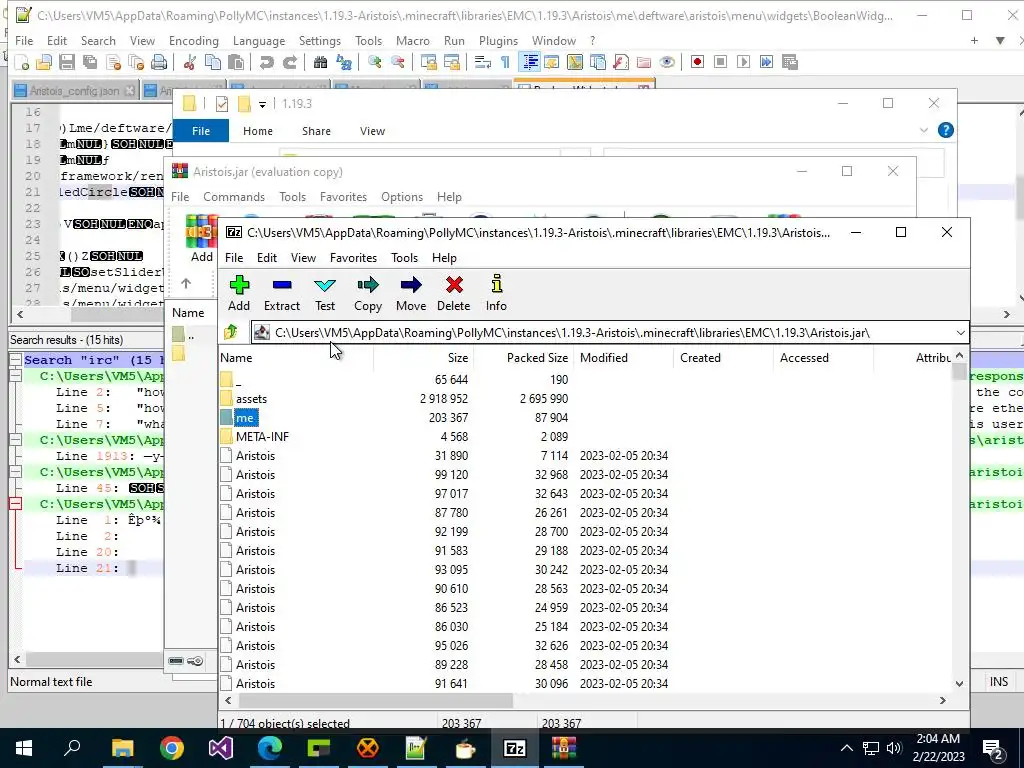Expand the Explorer ribbon chevron
1024x768 pixels.
(x=923, y=131)
